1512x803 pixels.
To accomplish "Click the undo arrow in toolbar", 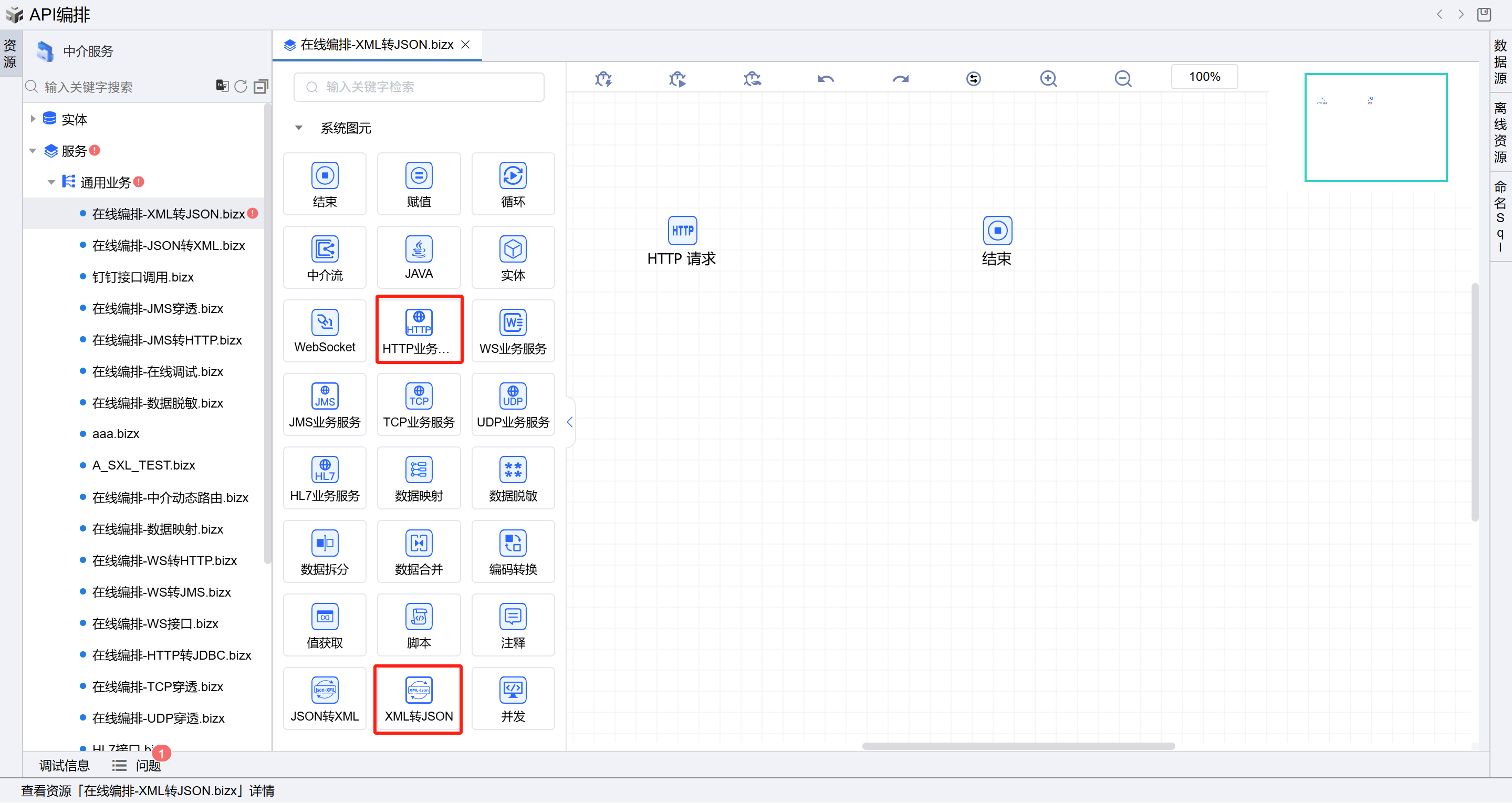I will 825,78.
